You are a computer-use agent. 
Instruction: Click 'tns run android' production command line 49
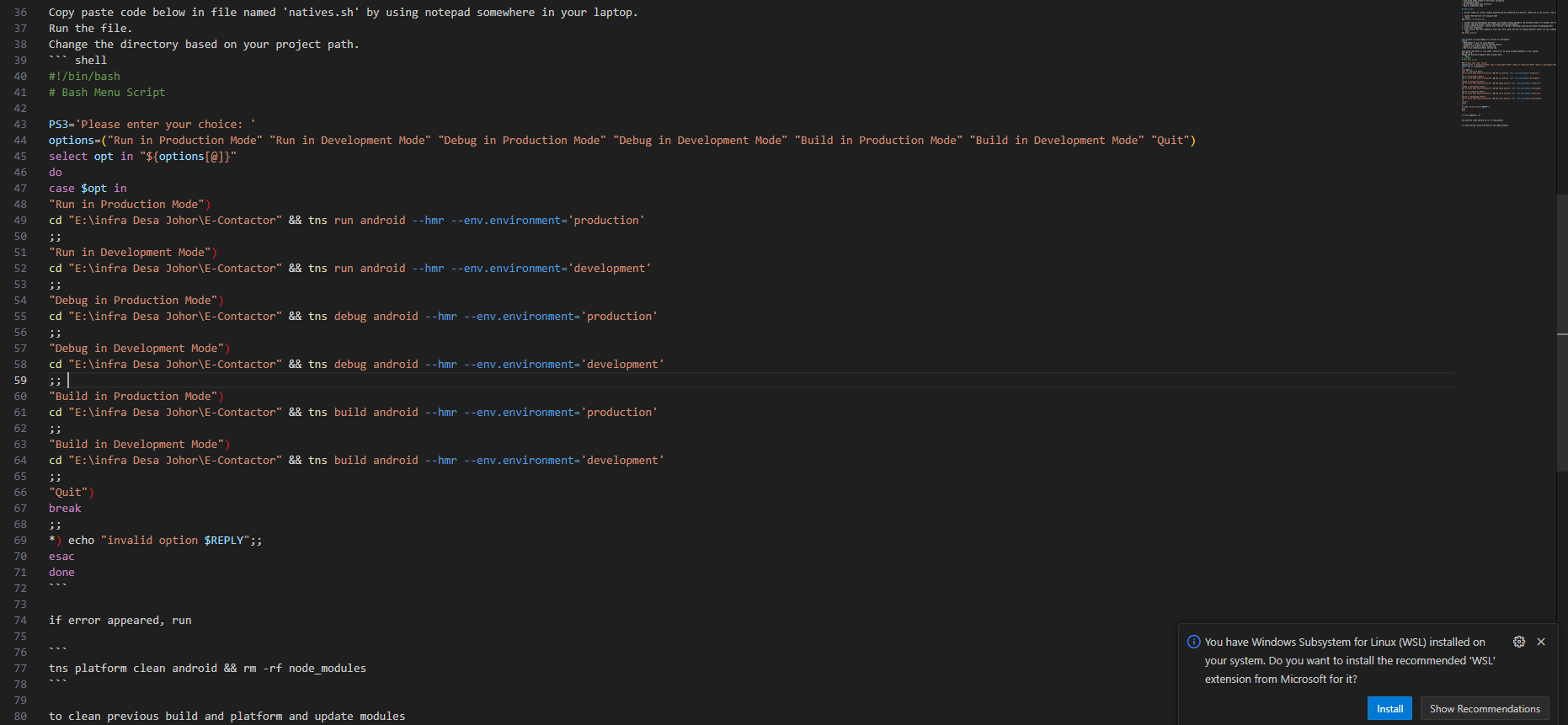347,221
